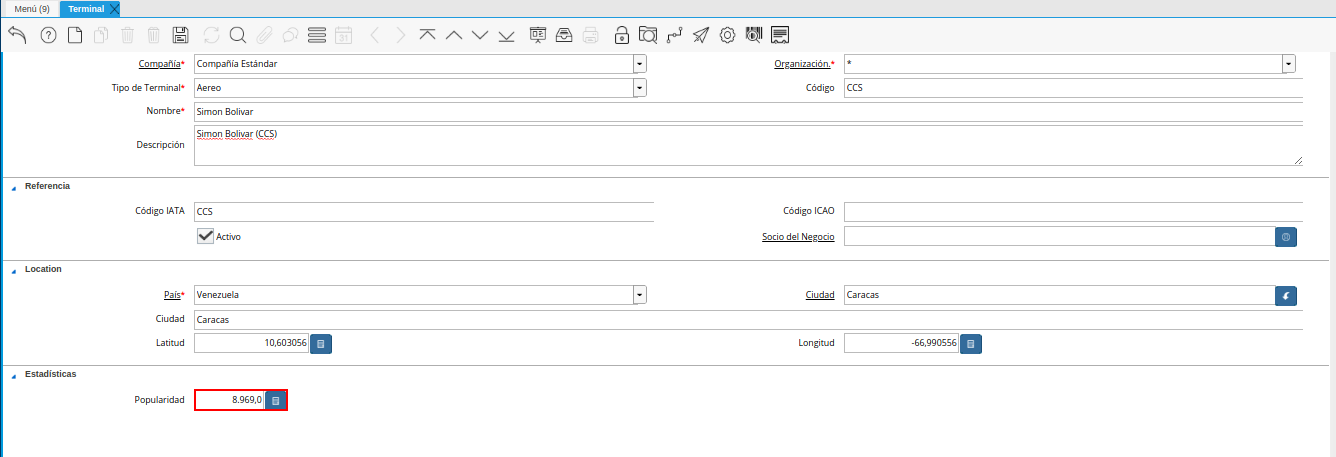Save the record with the floppy disk icon
This screenshot has width=1336, height=457.
[x=180, y=35]
